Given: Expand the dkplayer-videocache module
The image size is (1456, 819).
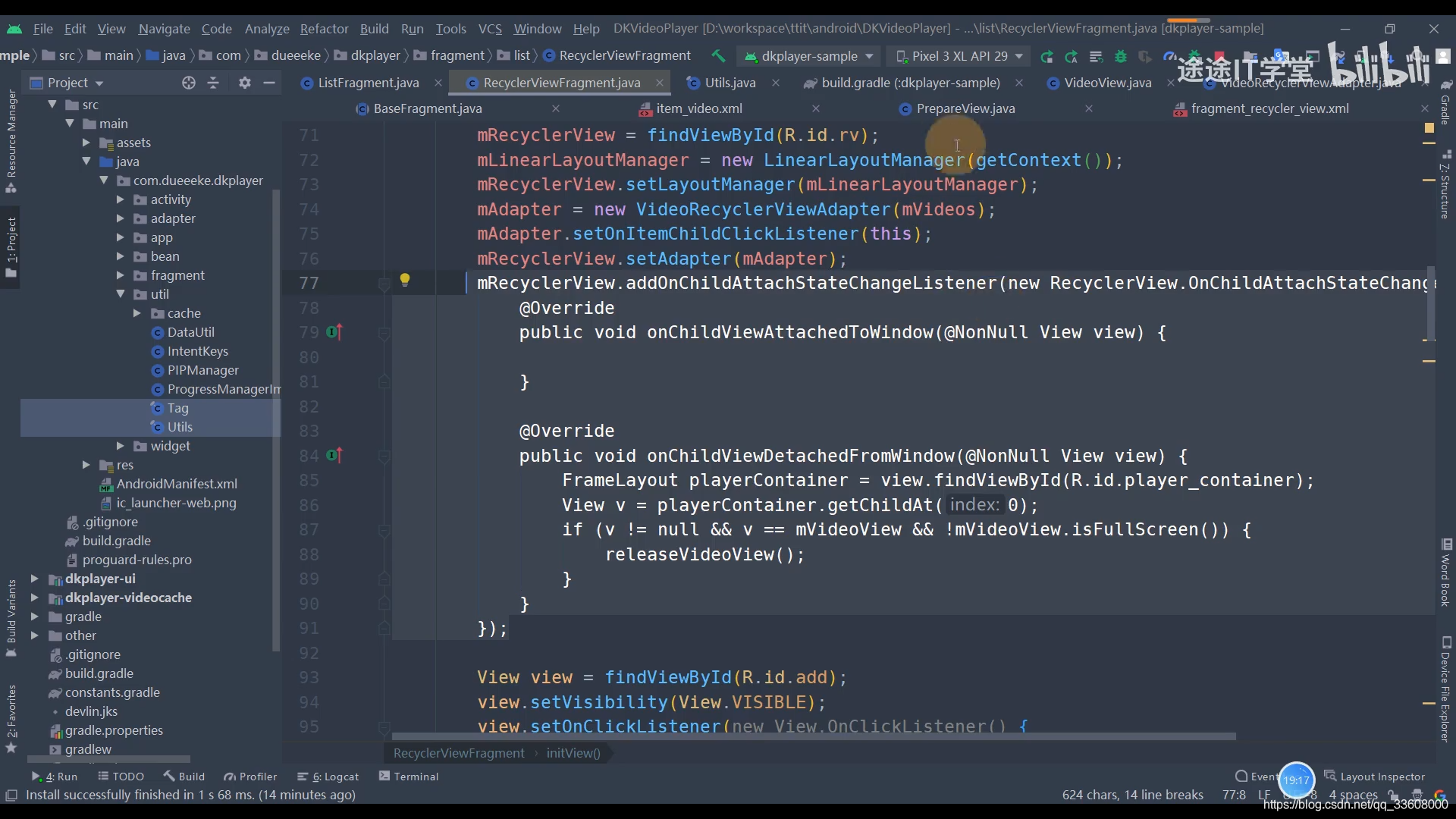Looking at the screenshot, I should pyautogui.click(x=34, y=598).
